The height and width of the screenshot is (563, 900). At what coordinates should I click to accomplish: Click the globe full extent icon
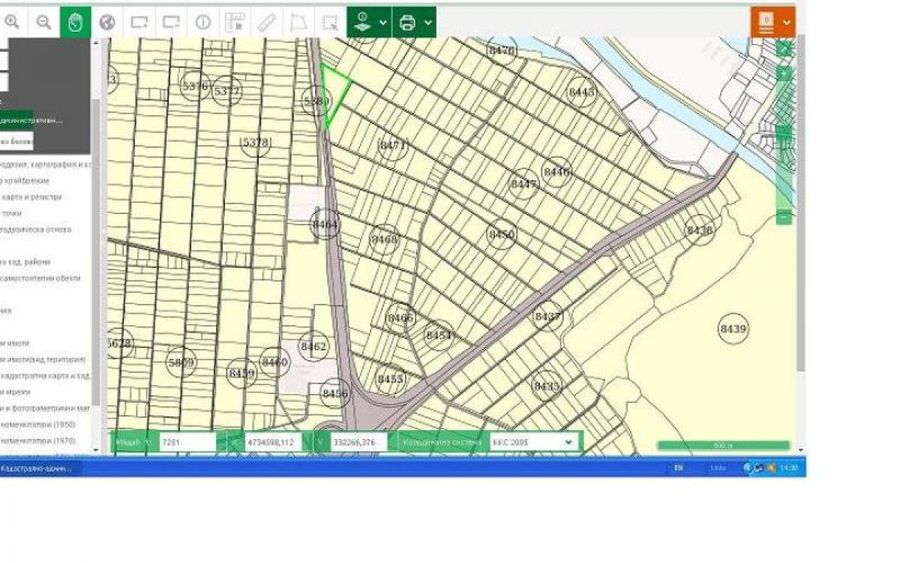point(107,21)
